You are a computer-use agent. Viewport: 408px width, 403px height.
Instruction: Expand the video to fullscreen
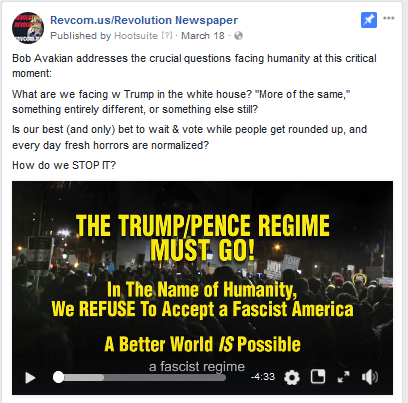(x=344, y=377)
